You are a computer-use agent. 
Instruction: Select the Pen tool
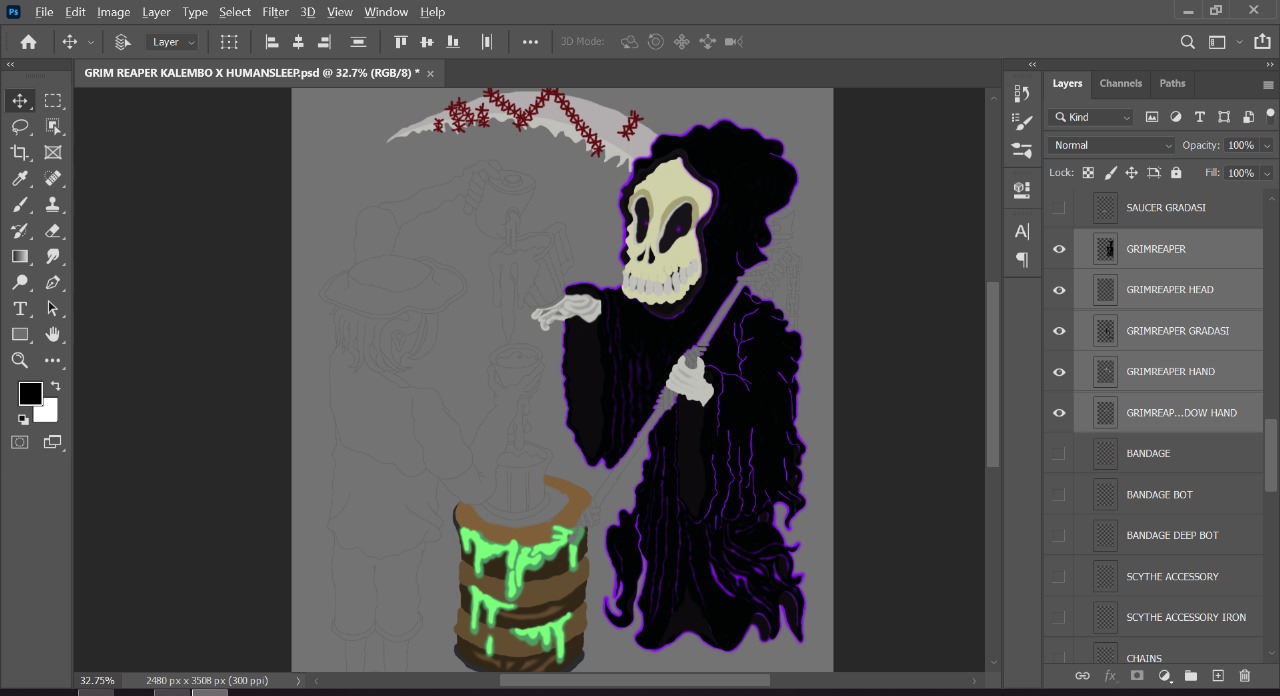pos(53,283)
